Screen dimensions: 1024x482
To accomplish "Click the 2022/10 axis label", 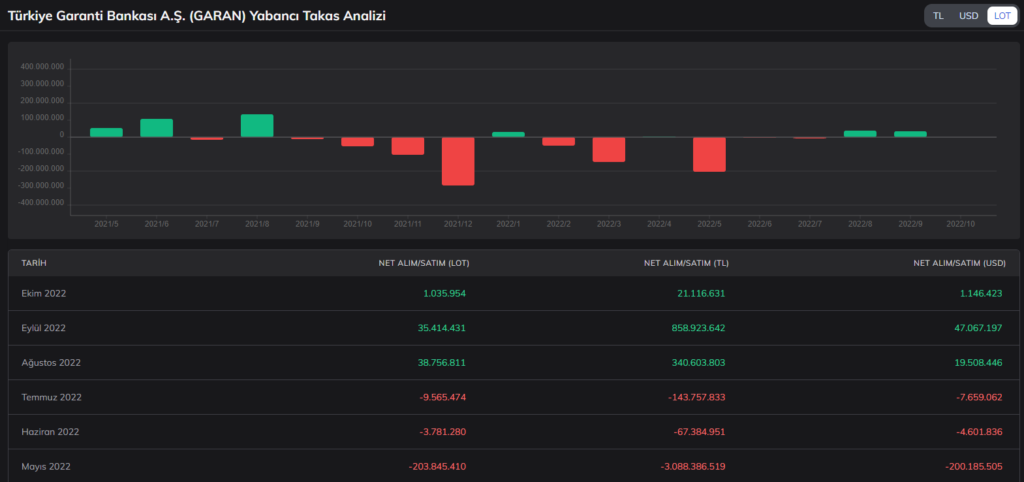I will pyautogui.click(x=961, y=223).
